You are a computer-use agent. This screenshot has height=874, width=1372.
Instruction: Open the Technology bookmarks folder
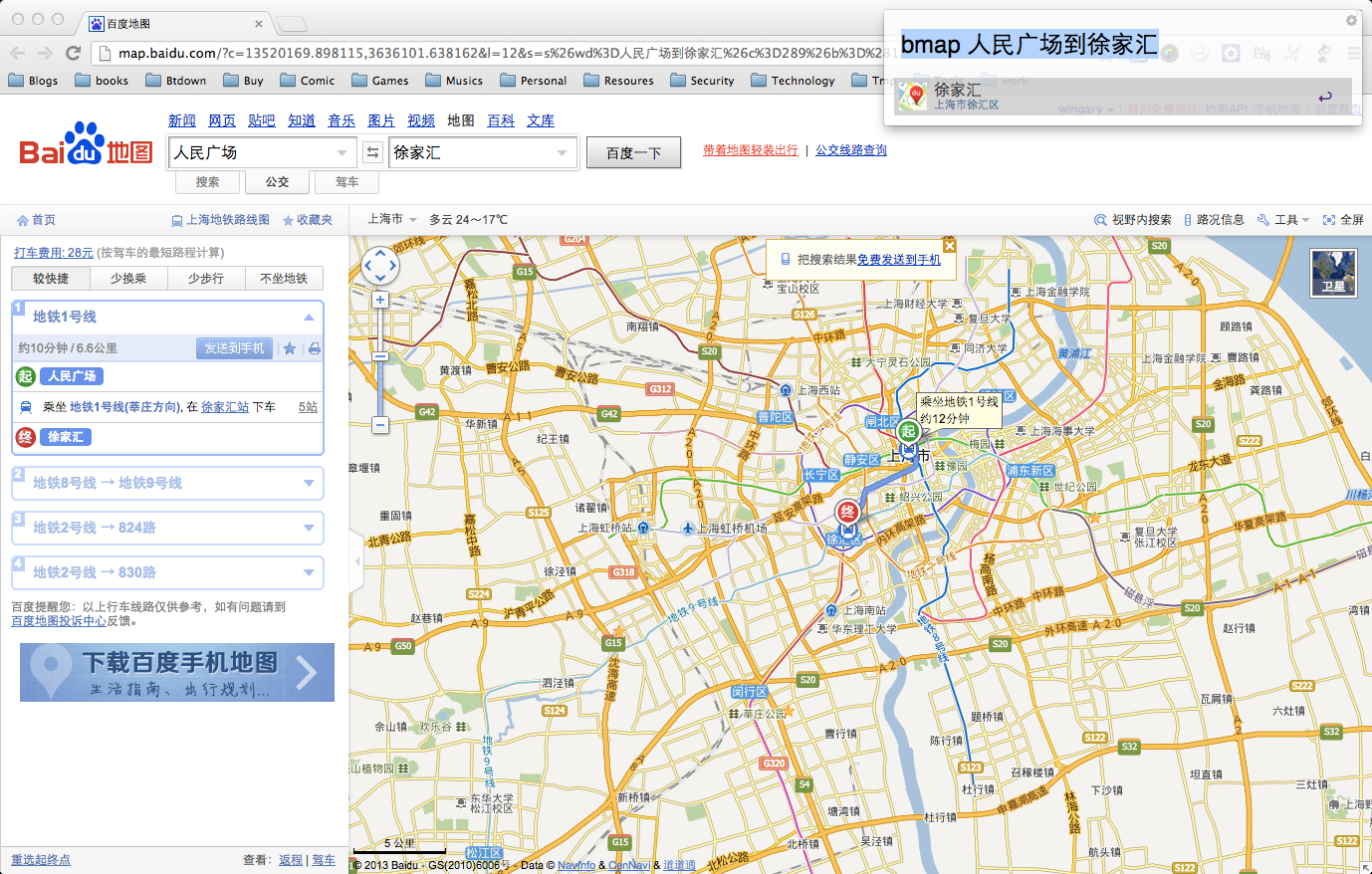point(793,81)
